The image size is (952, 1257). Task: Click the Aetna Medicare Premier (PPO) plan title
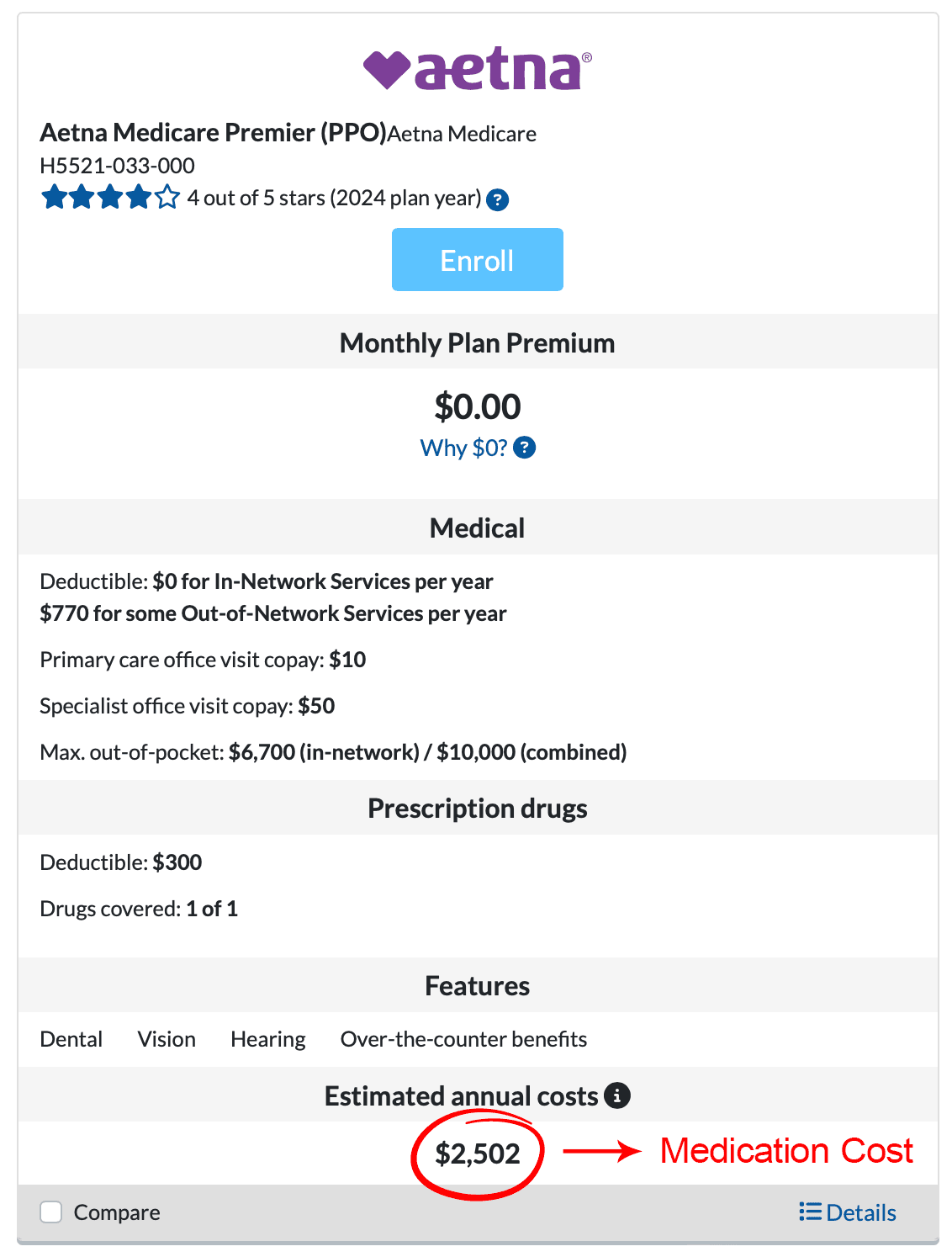(213, 133)
